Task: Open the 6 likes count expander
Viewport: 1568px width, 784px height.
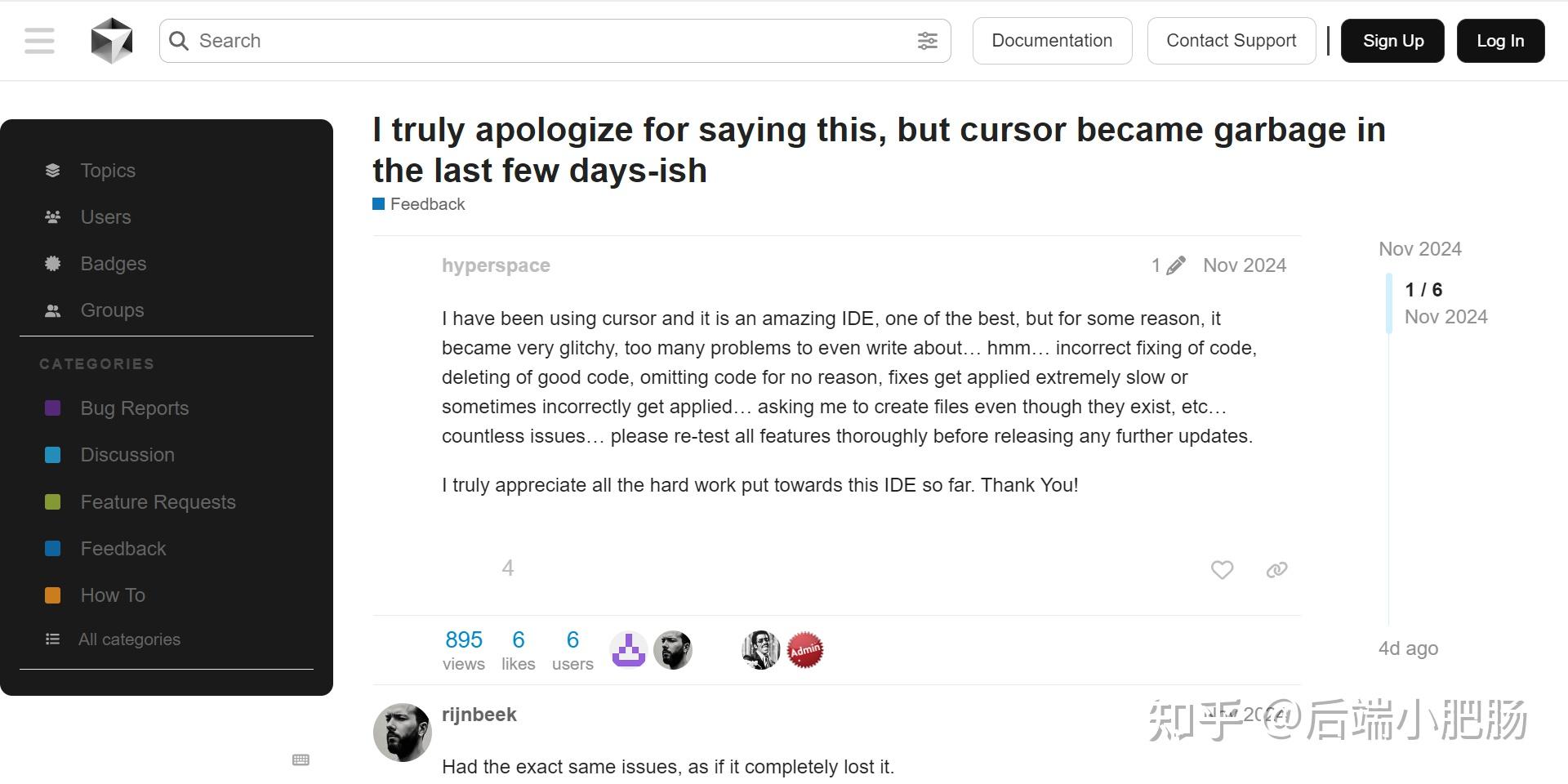Action: [x=519, y=648]
